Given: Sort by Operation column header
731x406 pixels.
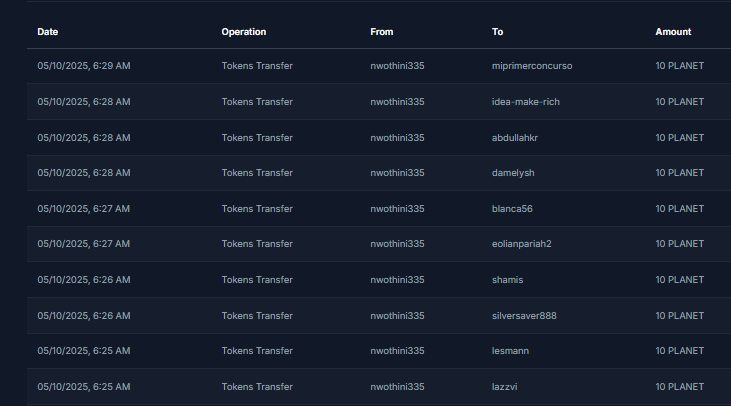Looking at the screenshot, I should click(x=243, y=32).
